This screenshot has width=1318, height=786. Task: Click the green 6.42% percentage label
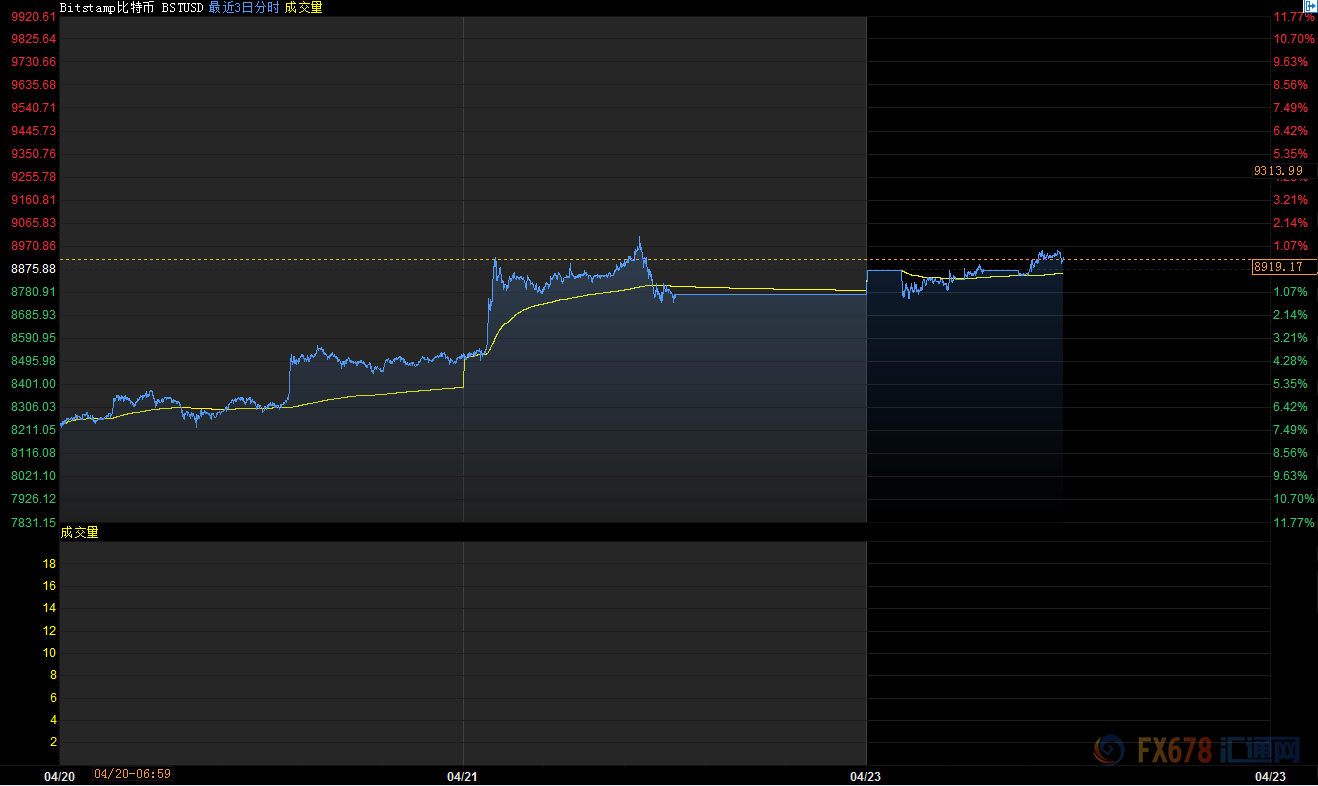[1291, 407]
